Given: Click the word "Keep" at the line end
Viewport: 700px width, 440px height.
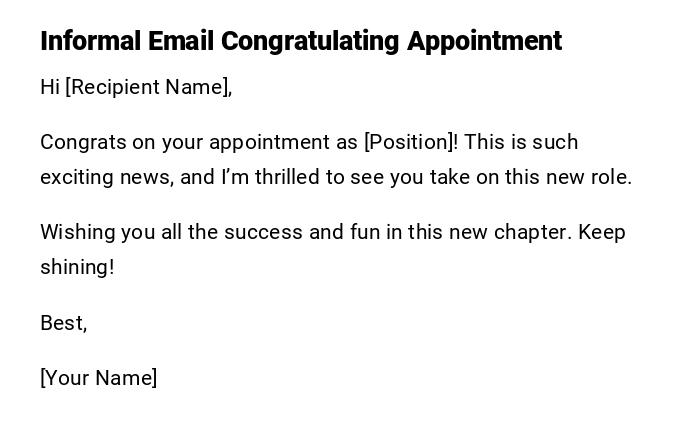Looking at the screenshot, I should pyautogui.click(x=602, y=232).
